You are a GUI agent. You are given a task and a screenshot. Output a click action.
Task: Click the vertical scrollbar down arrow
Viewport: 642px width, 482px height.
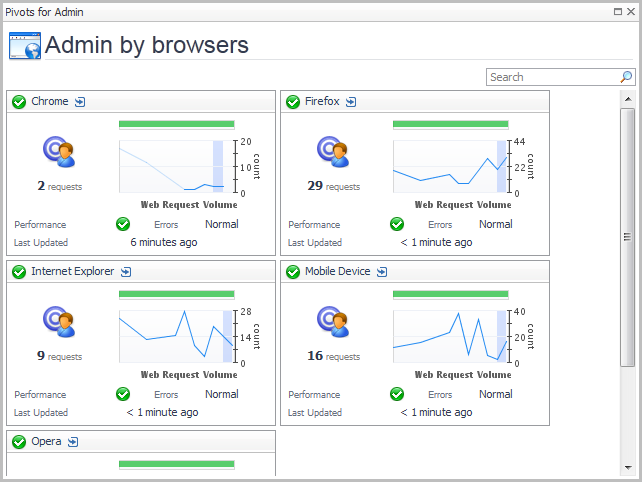pos(627,466)
